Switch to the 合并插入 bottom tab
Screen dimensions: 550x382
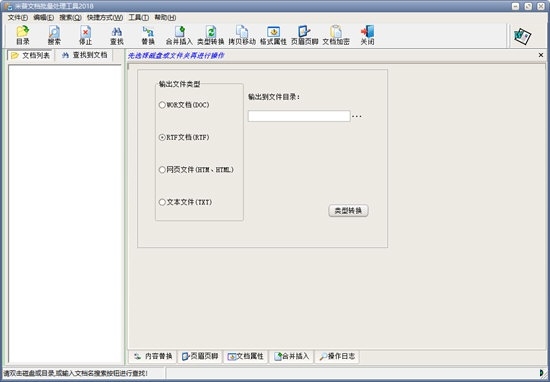(291, 356)
